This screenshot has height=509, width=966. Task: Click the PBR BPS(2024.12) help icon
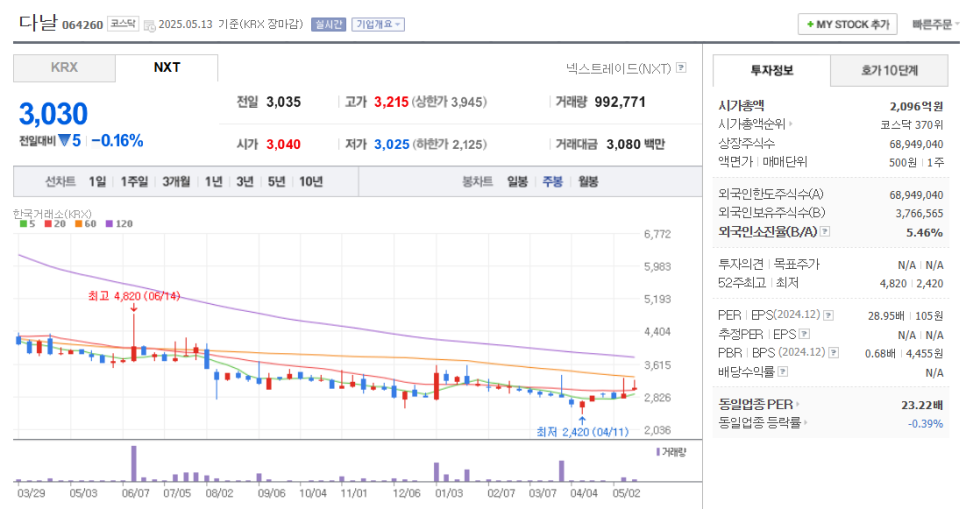pos(834,353)
